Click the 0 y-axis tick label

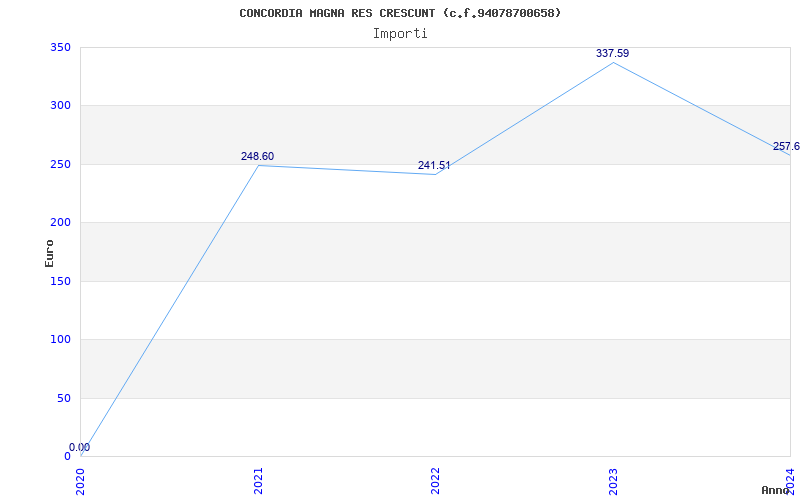(x=67, y=456)
